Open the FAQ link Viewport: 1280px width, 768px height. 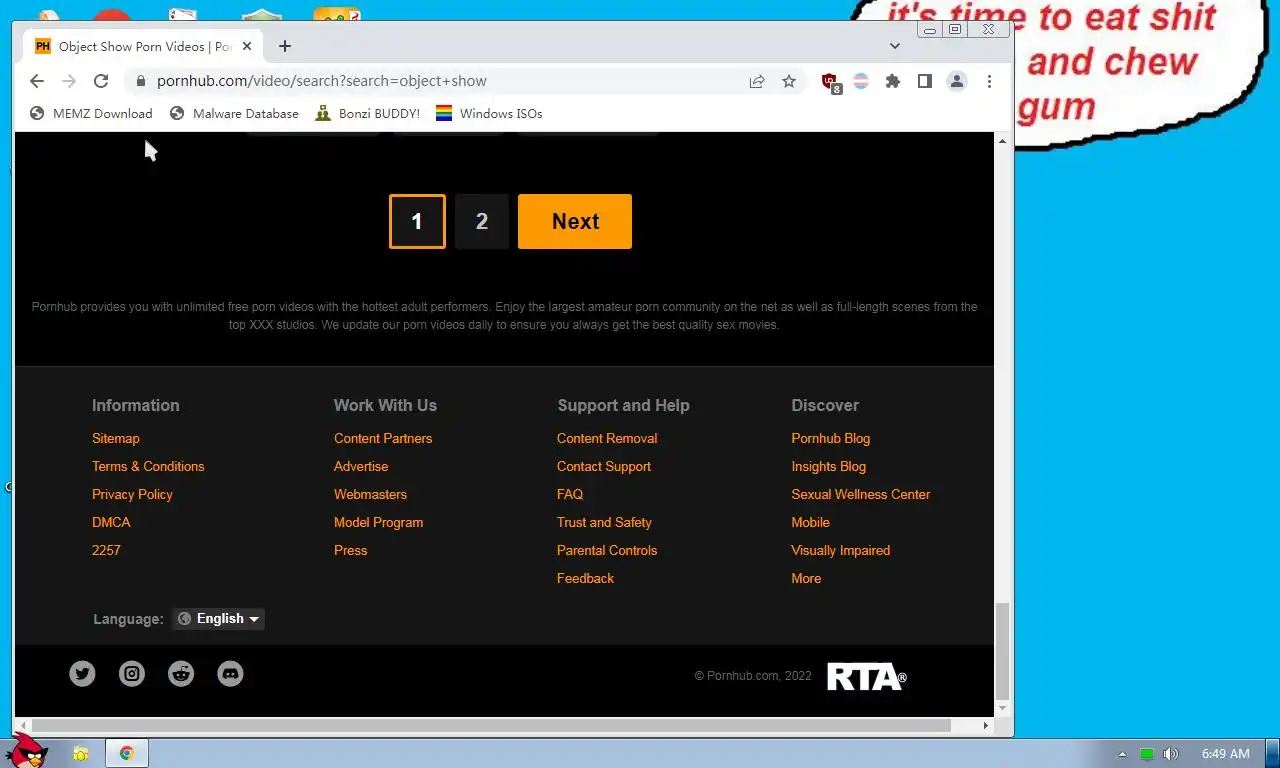(x=570, y=494)
